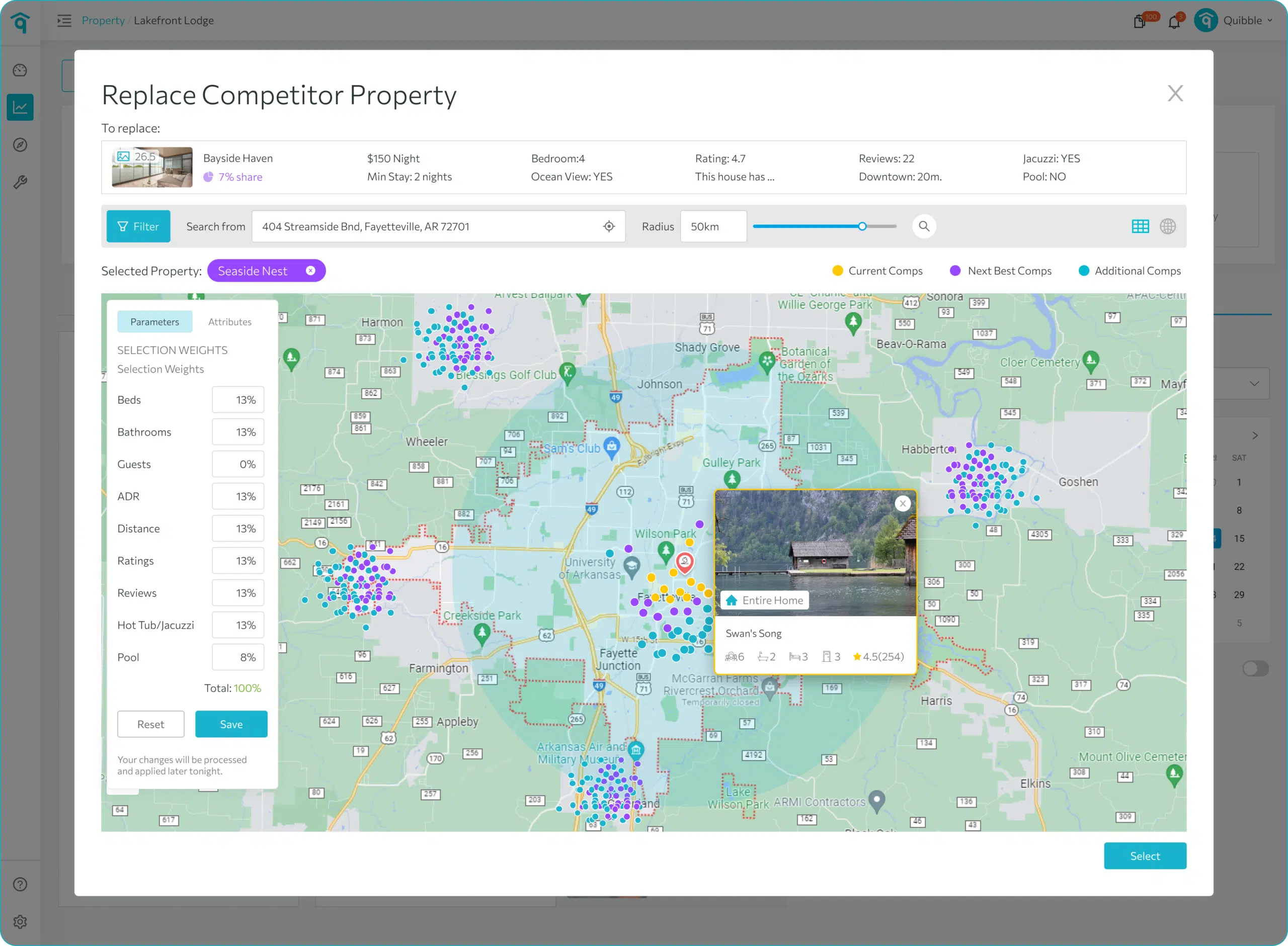This screenshot has height=946, width=1288.
Task: Click the location target icon in search field
Action: coord(609,226)
